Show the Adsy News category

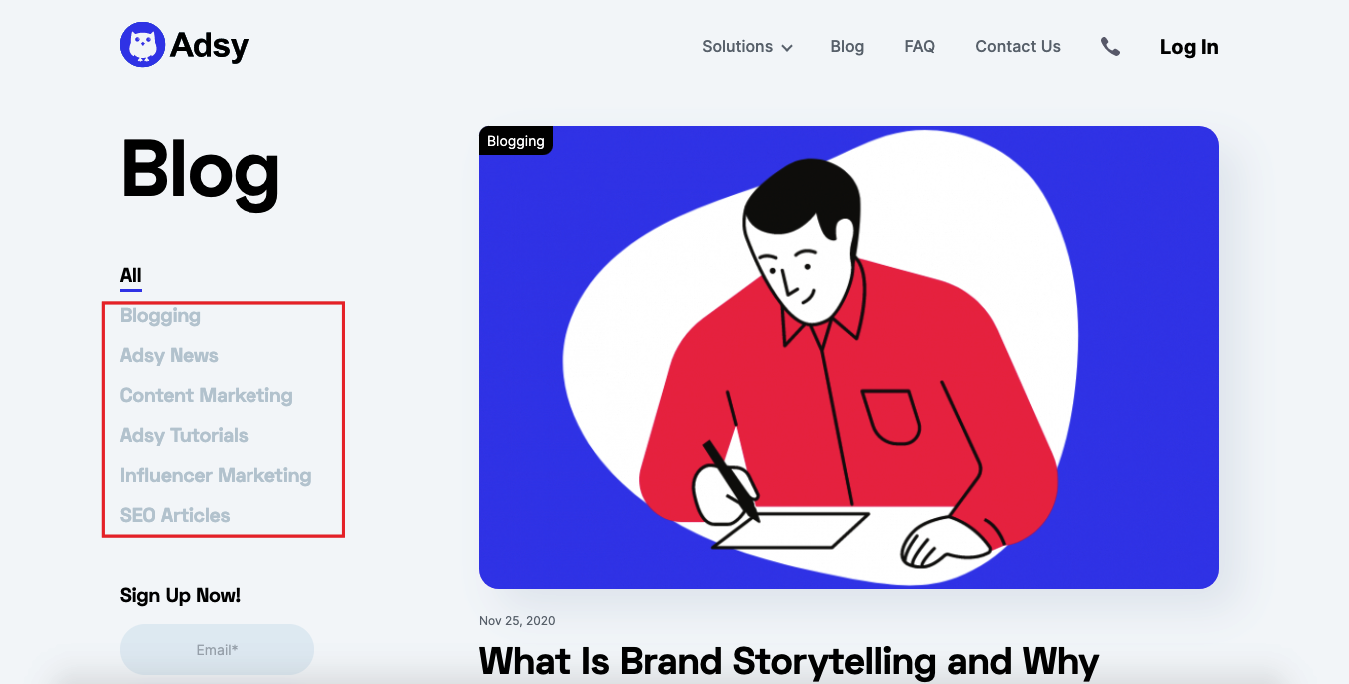click(x=169, y=356)
